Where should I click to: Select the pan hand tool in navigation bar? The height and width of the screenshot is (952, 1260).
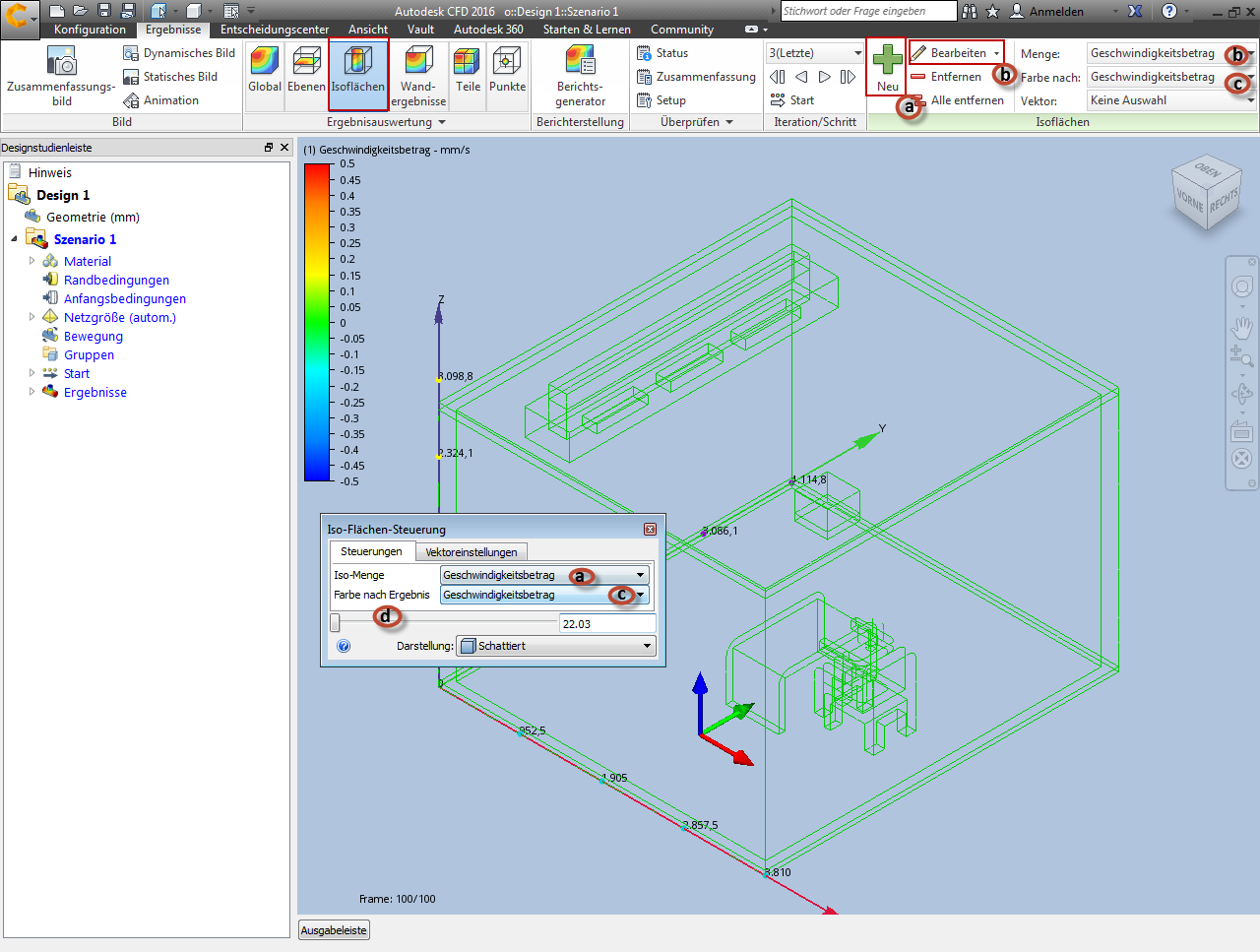[x=1242, y=328]
